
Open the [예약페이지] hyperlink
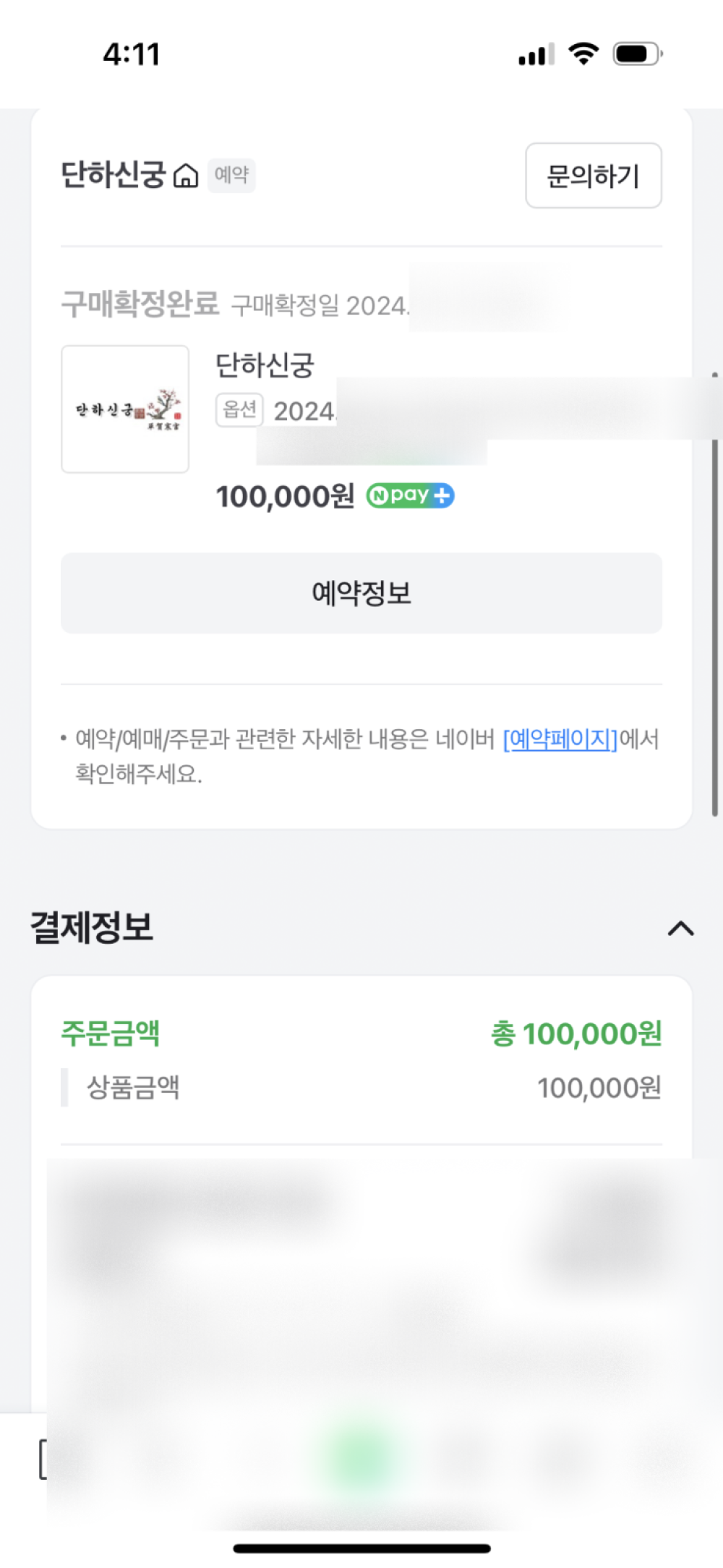click(x=560, y=739)
